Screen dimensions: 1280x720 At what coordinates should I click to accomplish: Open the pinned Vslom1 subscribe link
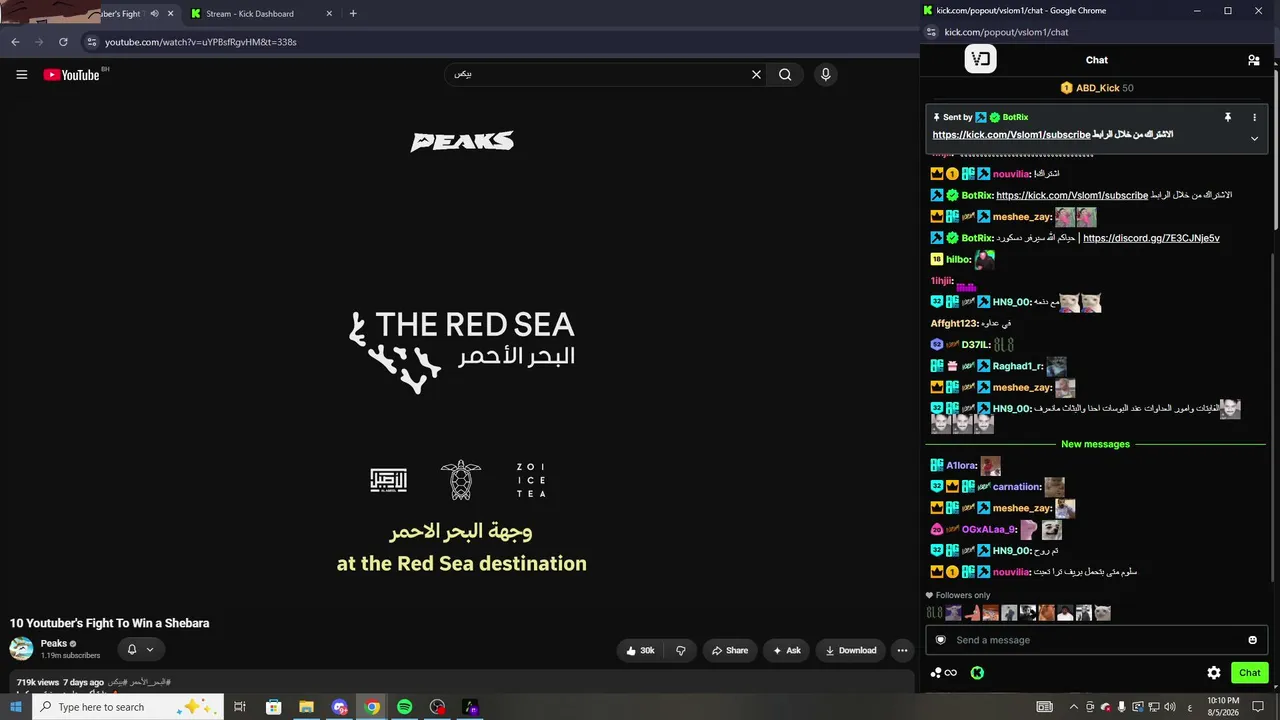pos(1011,135)
